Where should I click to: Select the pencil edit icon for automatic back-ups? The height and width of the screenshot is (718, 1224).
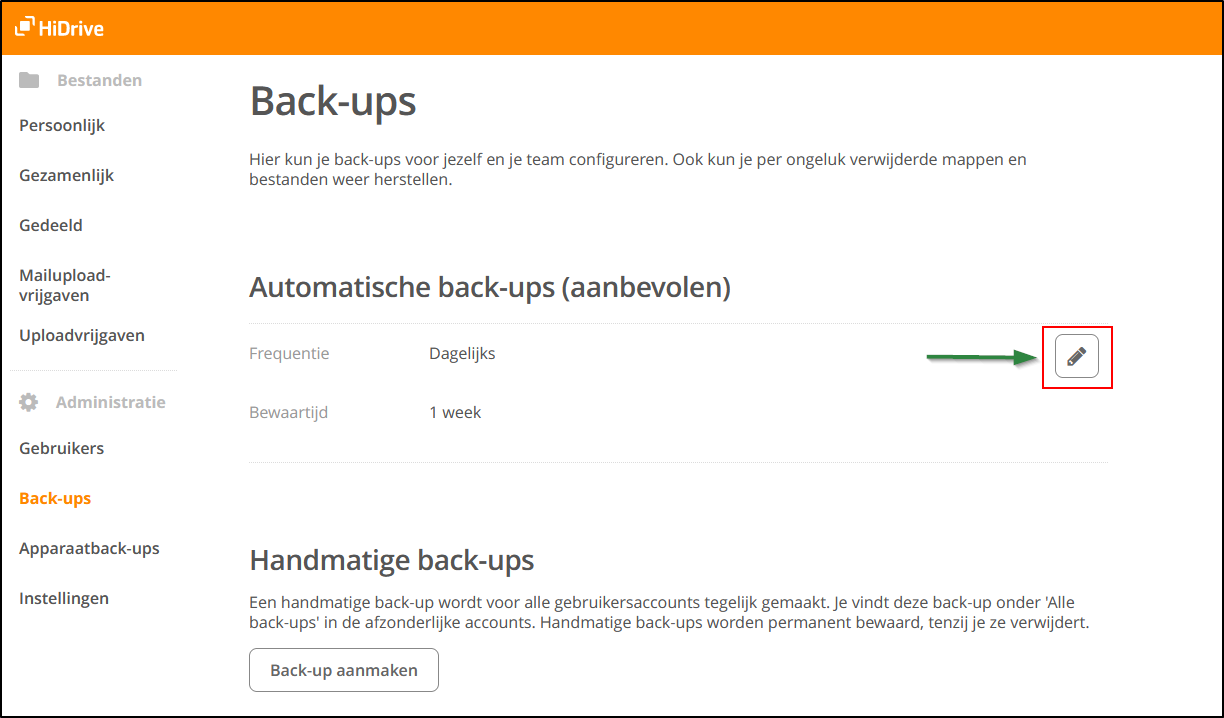pyautogui.click(x=1077, y=356)
